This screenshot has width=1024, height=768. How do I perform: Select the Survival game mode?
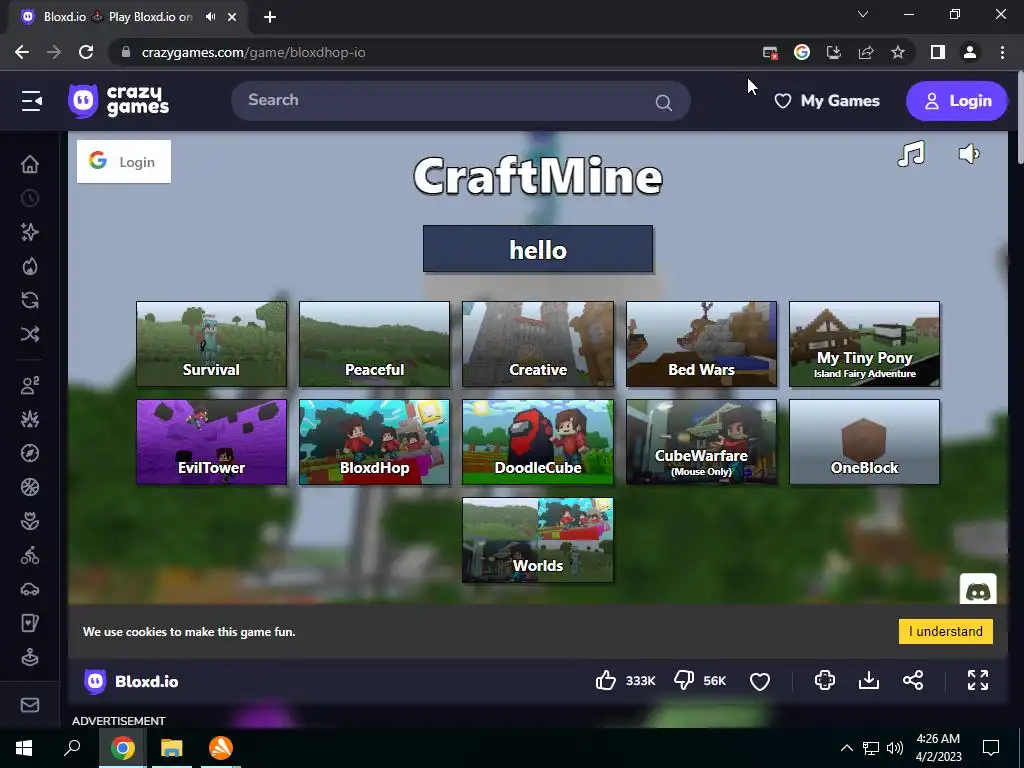click(212, 344)
